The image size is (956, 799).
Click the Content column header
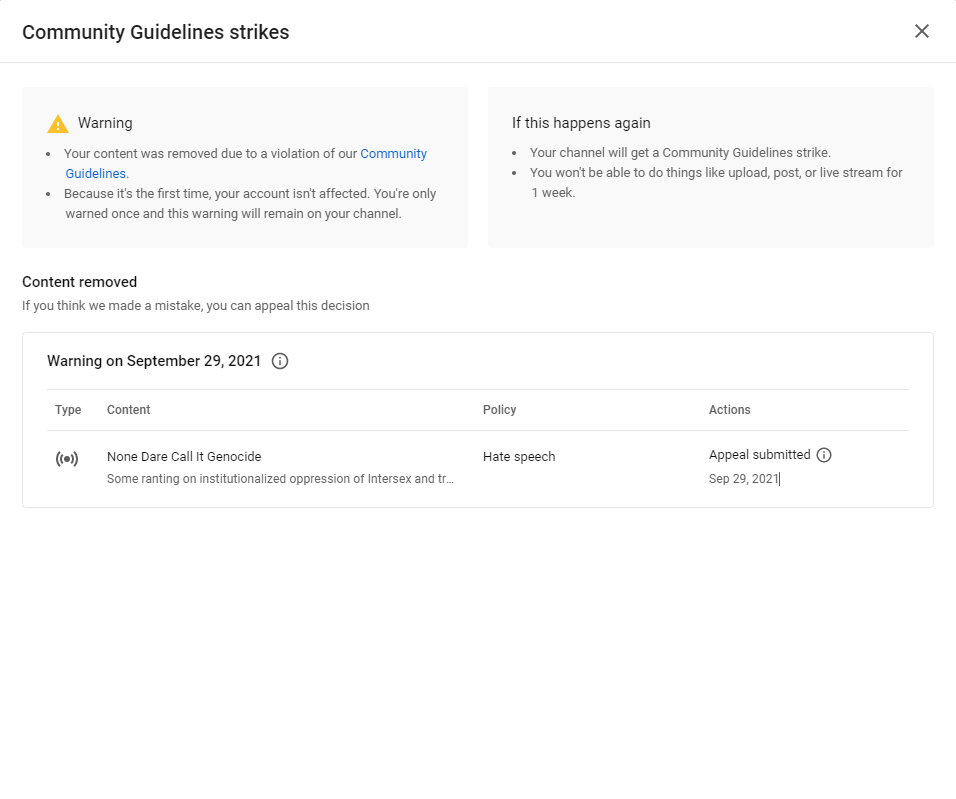[129, 410]
